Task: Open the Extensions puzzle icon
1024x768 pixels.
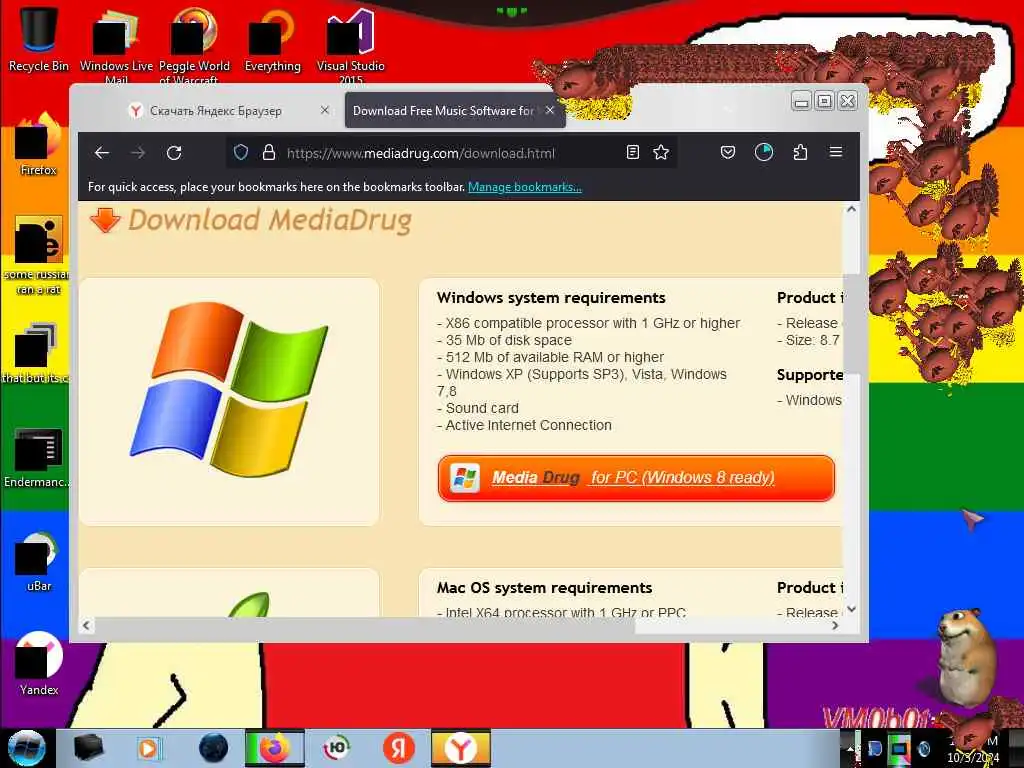Action: tap(800, 153)
